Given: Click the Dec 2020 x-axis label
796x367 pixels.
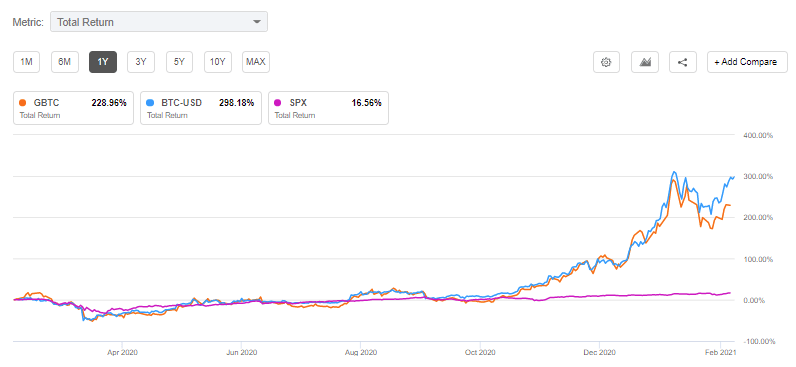Looking at the screenshot, I should [599, 352].
